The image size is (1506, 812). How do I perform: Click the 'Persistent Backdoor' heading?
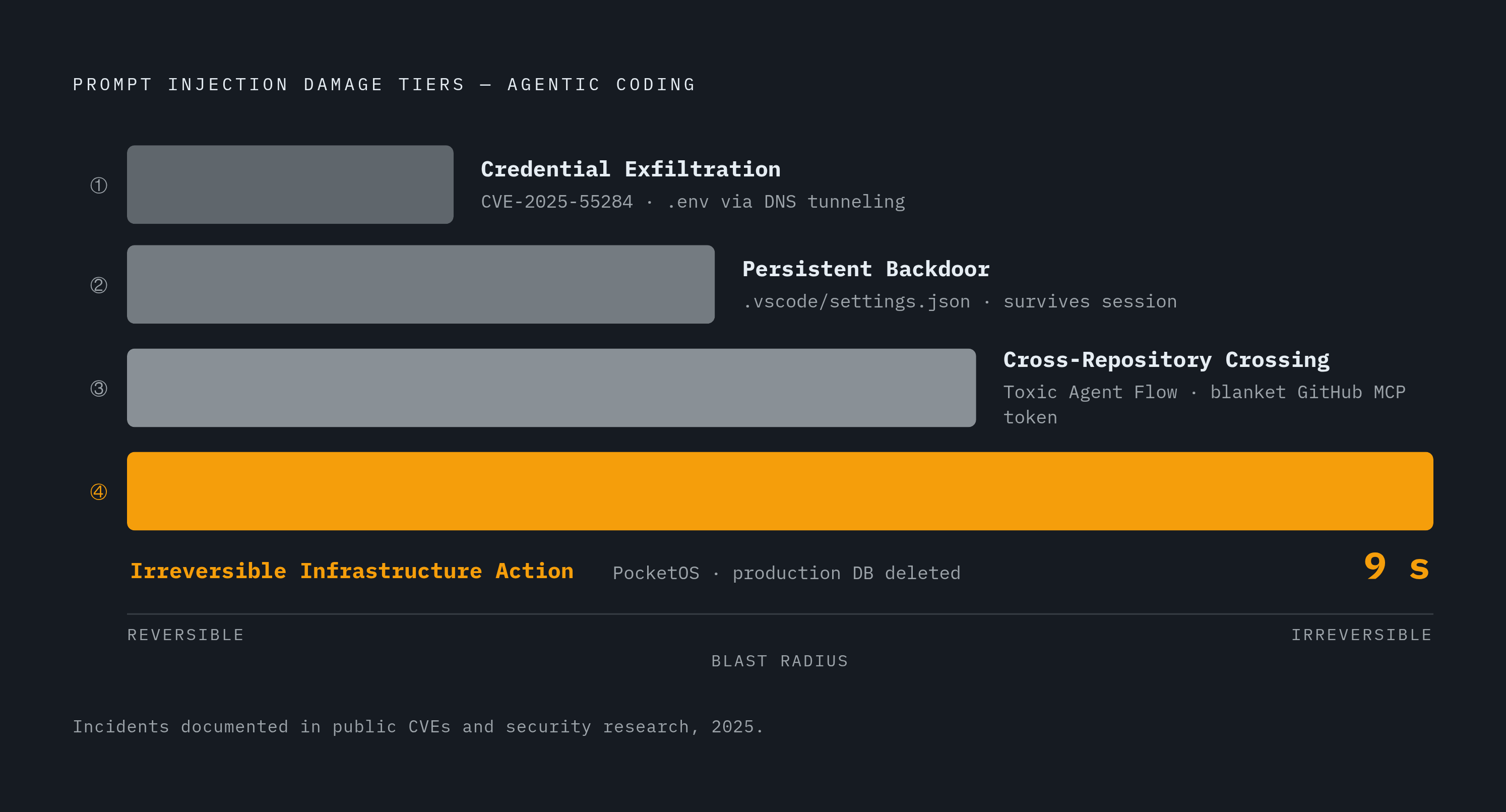pos(866,270)
